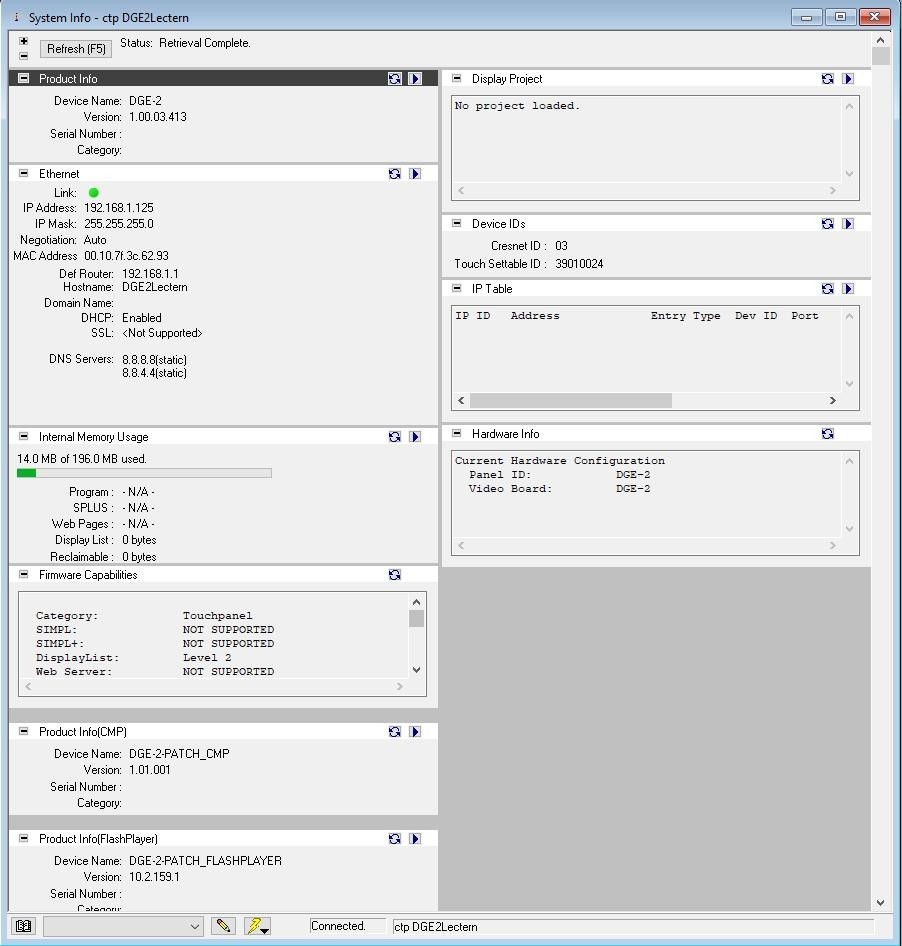Image resolution: width=902 pixels, height=946 pixels.
Task: Open Product Info(CMP) arrow icon
Action: (415, 732)
